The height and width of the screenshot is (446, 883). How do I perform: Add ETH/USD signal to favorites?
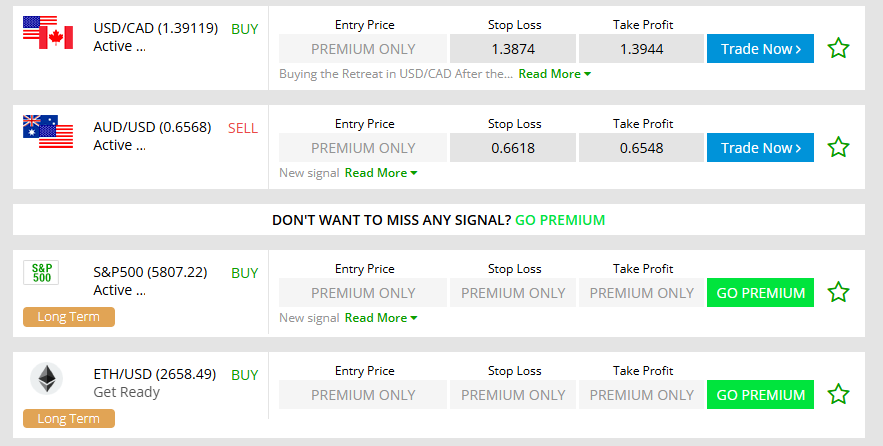coord(838,394)
